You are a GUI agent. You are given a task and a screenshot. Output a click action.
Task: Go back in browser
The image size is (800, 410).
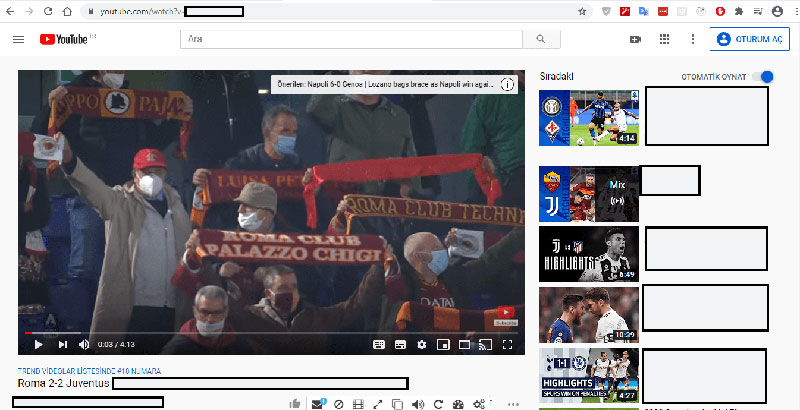[10, 11]
